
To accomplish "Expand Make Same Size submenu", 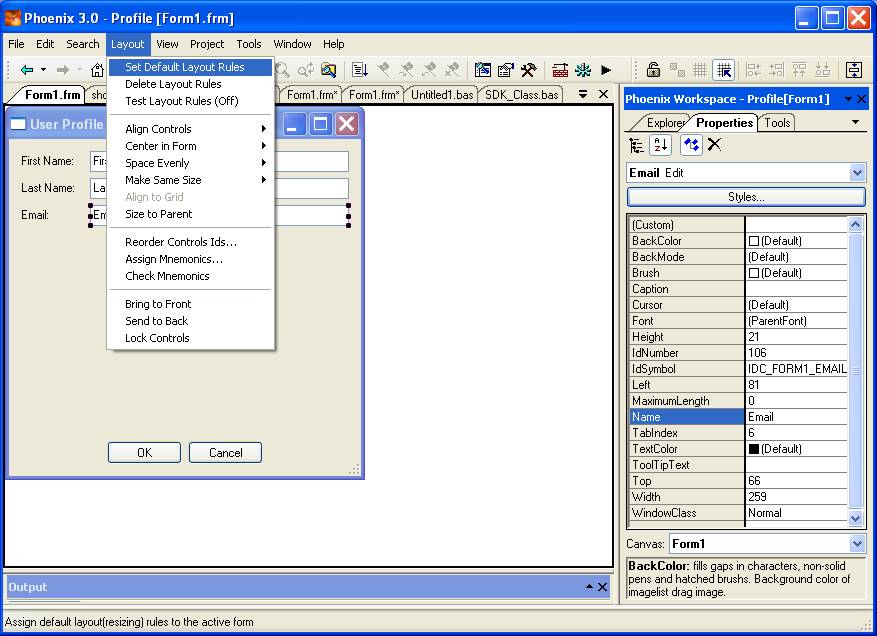I will (190, 180).
